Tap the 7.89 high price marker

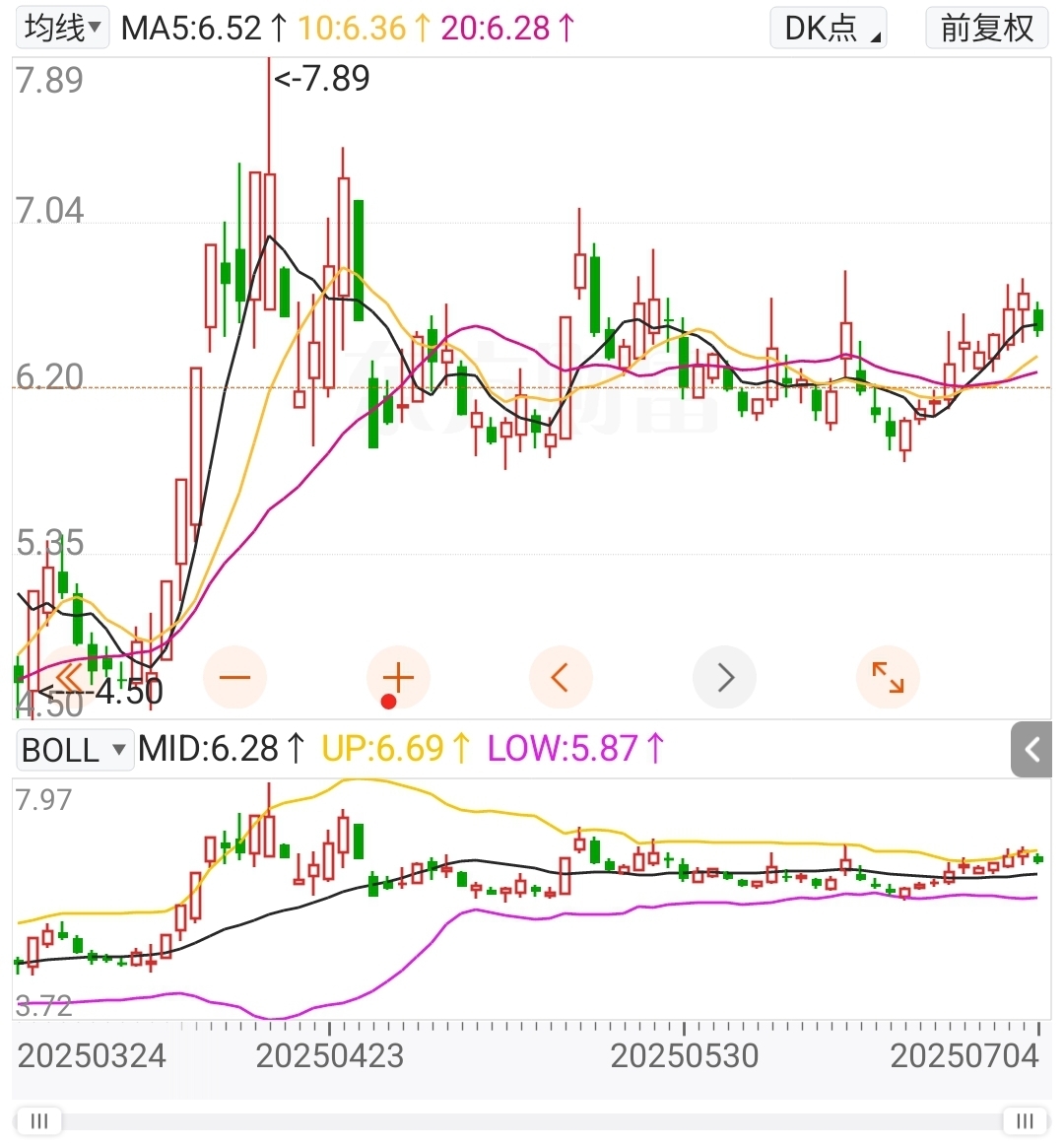[322, 78]
